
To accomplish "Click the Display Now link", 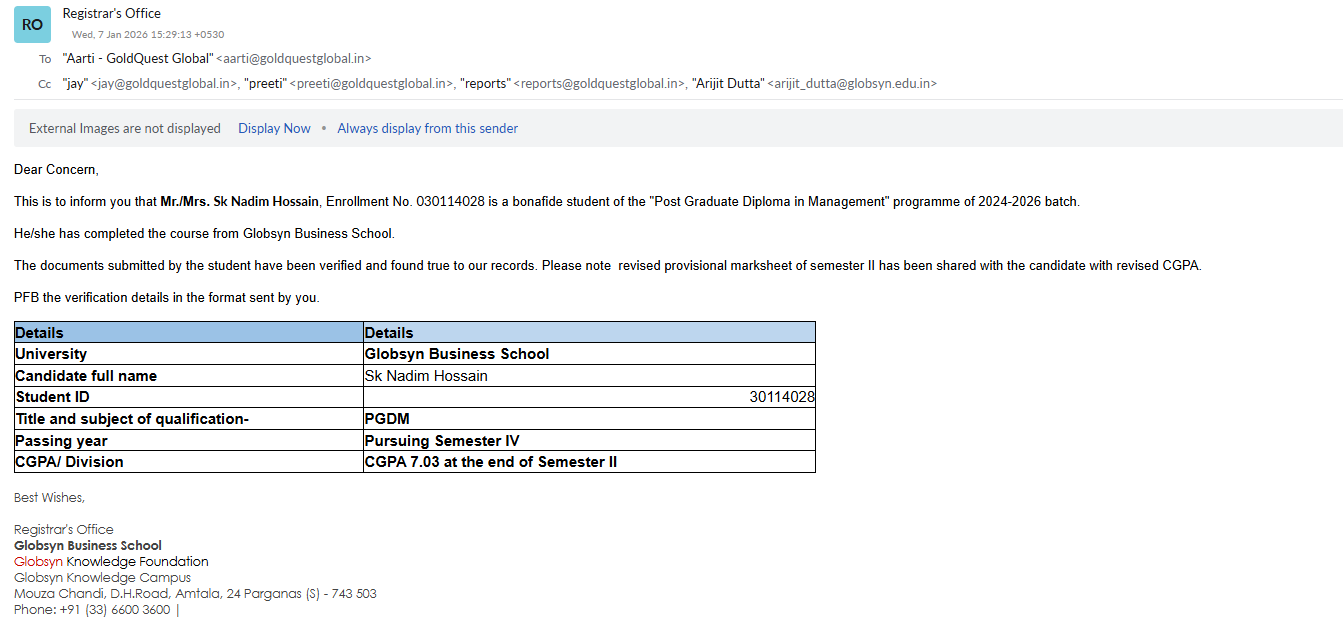I will 274,128.
